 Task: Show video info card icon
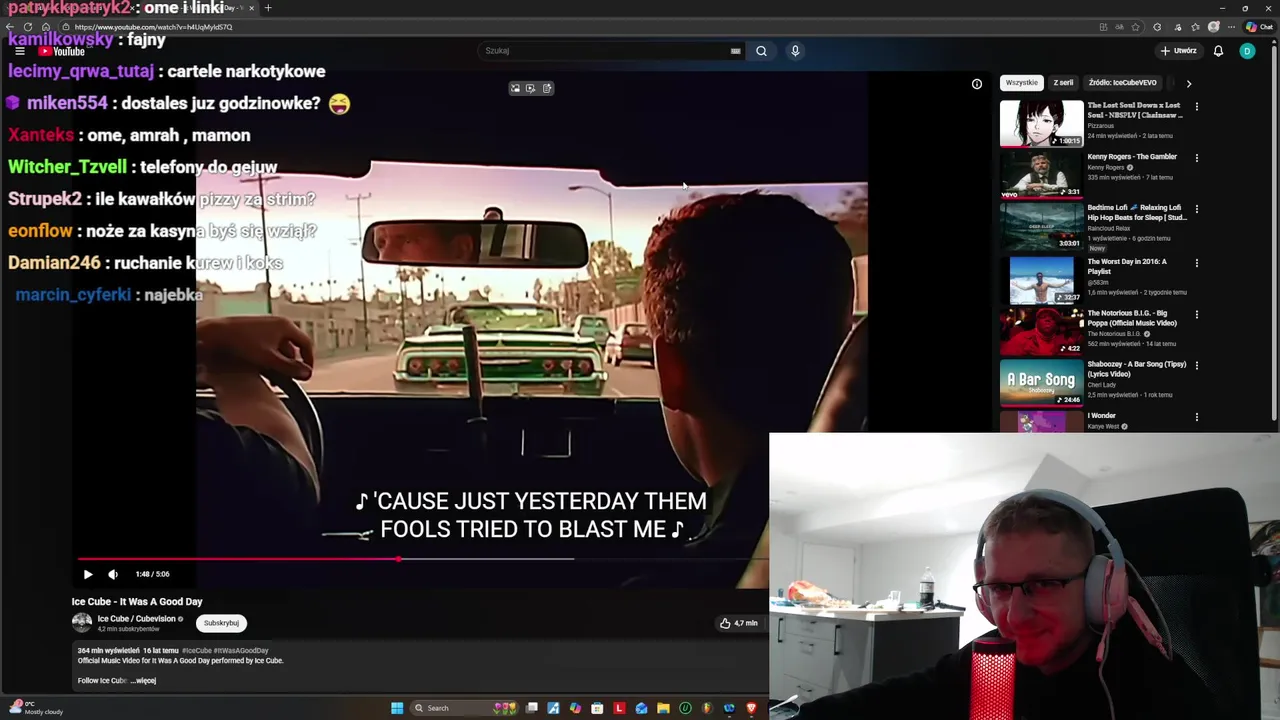(x=977, y=84)
